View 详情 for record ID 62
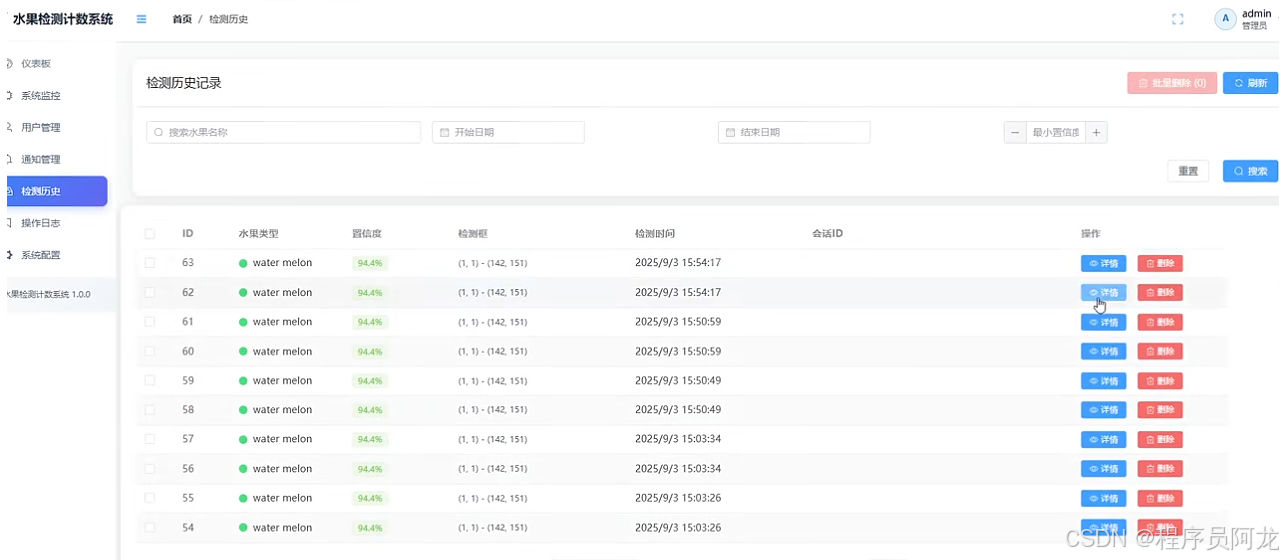 tap(1103, 292)
